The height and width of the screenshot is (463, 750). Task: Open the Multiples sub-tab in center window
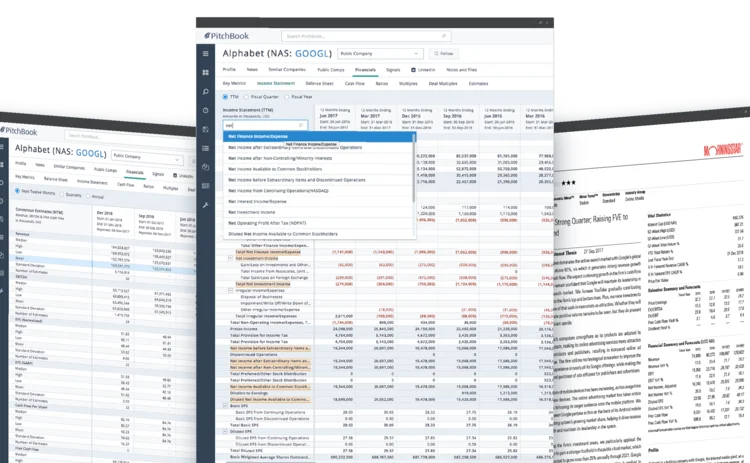pos(408,83)
